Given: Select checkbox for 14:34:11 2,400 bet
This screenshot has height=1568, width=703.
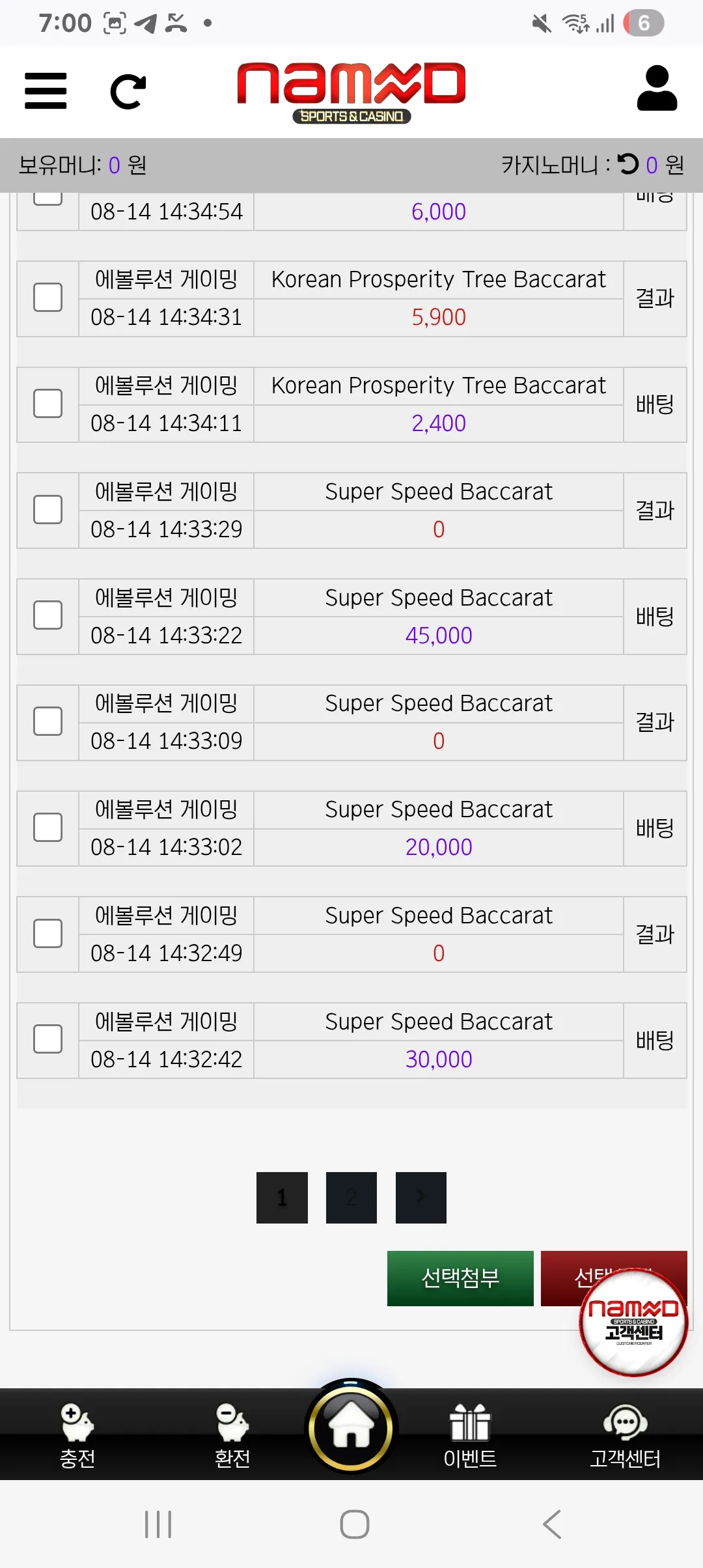Looking at the screenshot, I should click(x=48, y=404).
